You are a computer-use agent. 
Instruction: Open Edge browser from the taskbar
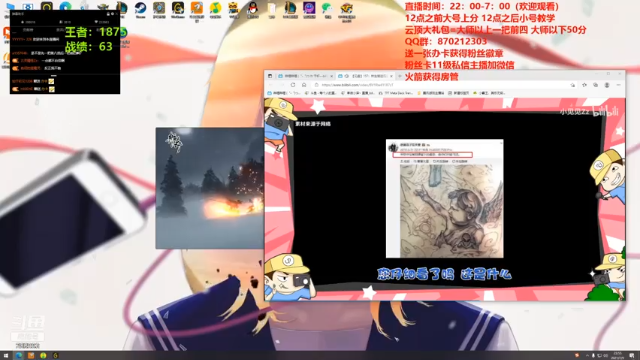[19, 356]
